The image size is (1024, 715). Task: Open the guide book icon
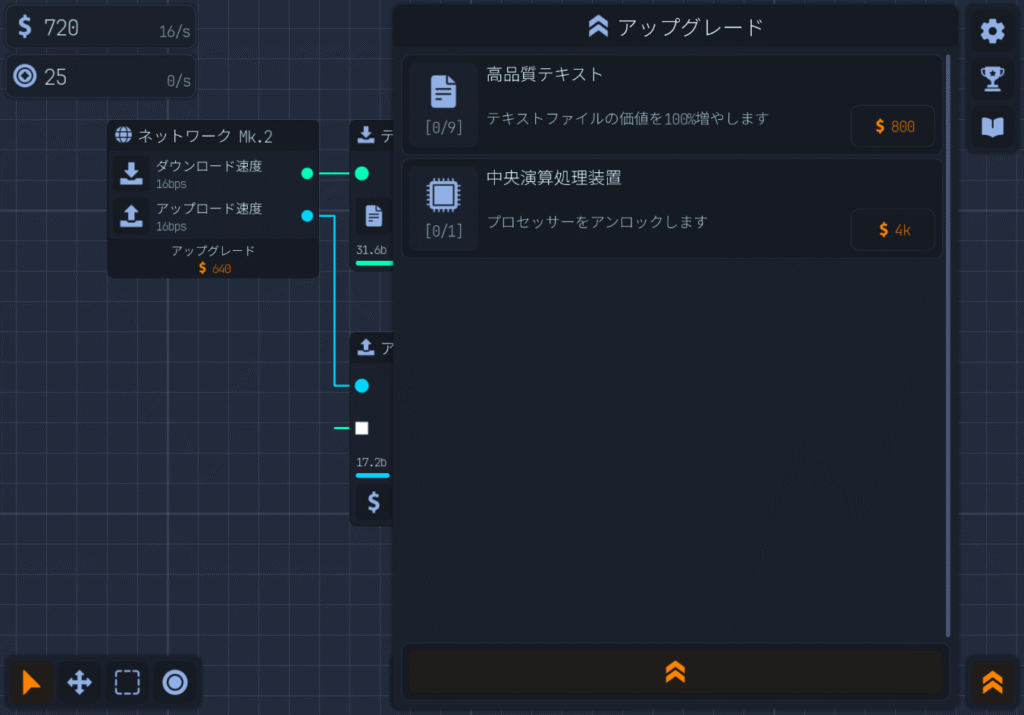(992, 127)
